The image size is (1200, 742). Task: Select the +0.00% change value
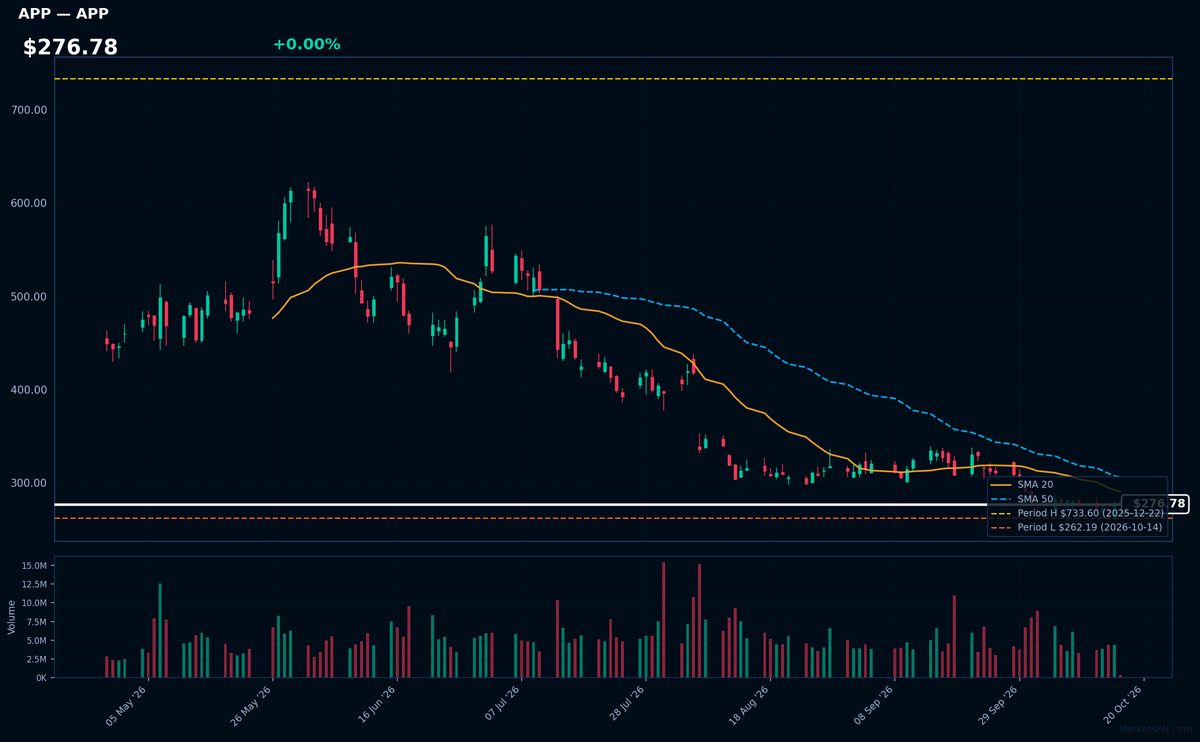(x=306, y=44)
